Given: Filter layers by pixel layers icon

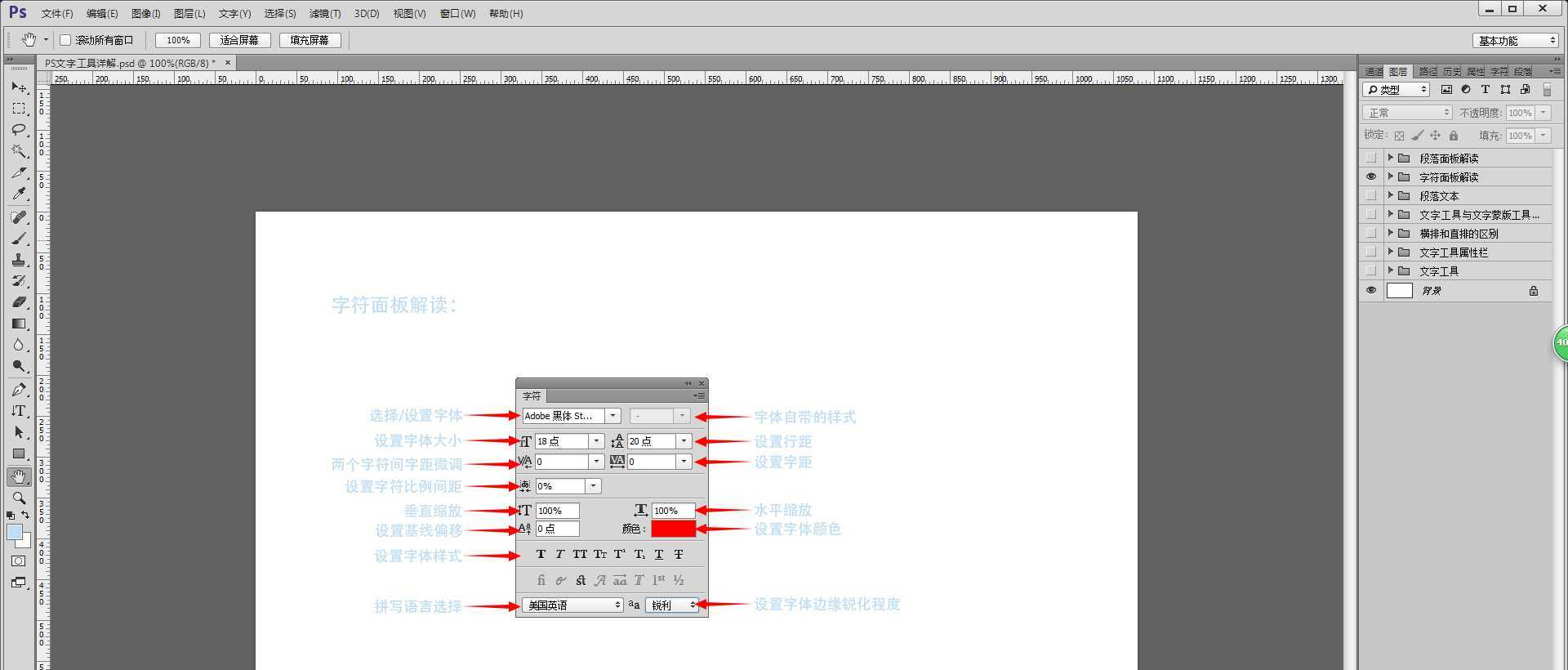Looking at the screenshot, I should 1446,90.
